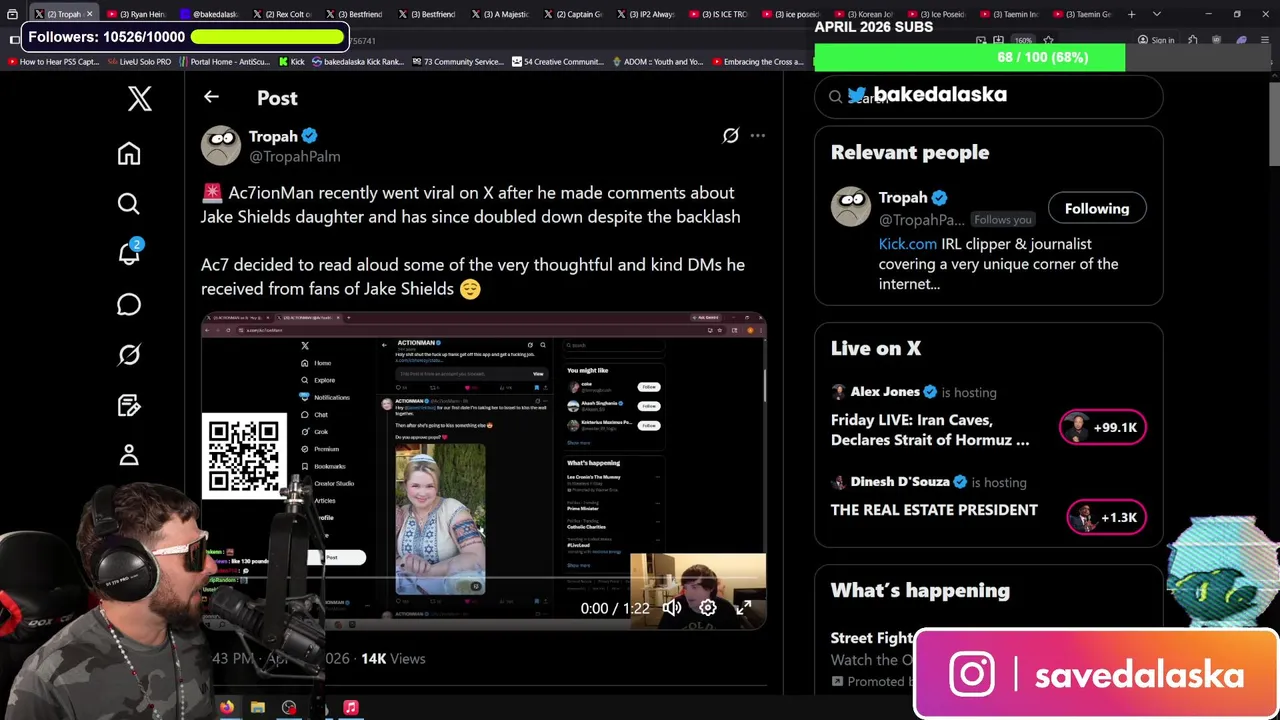The width and height of the screenshot is (1280, 720).
Task: Click the 14K Views count
Action: point(393,658)
